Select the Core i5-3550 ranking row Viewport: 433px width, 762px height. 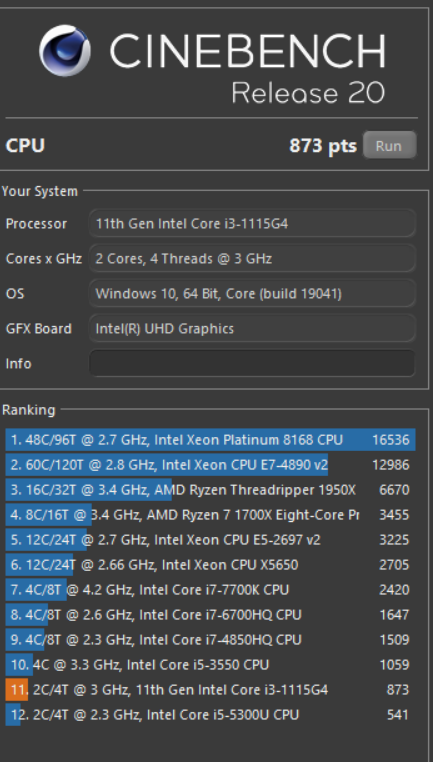click(210, 664)
